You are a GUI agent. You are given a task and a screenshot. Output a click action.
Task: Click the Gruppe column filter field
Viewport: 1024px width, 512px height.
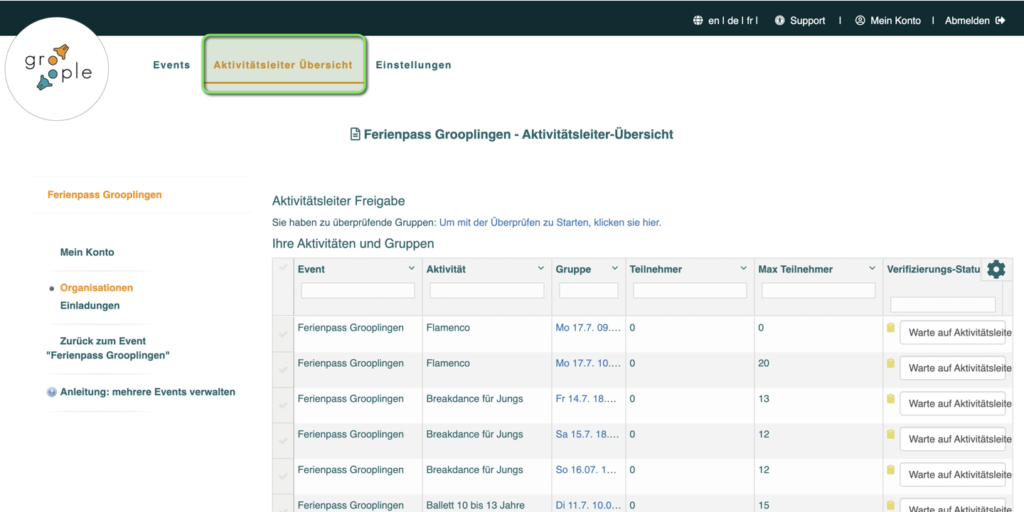588,291
